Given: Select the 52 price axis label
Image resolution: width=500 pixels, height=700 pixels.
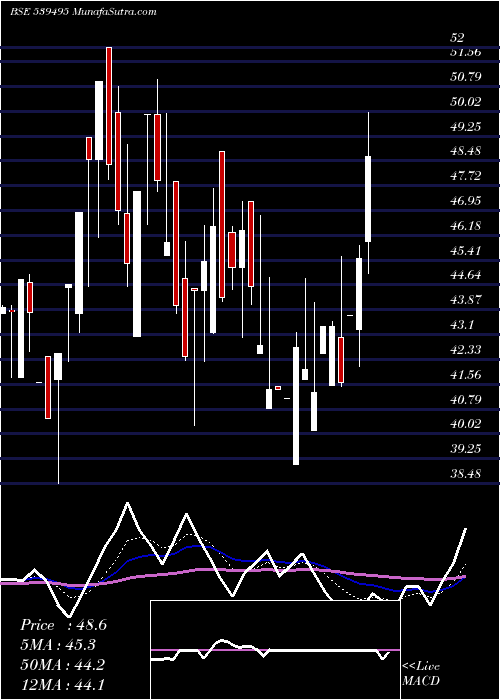Looking at the screenshot, I should pos(457,38).
